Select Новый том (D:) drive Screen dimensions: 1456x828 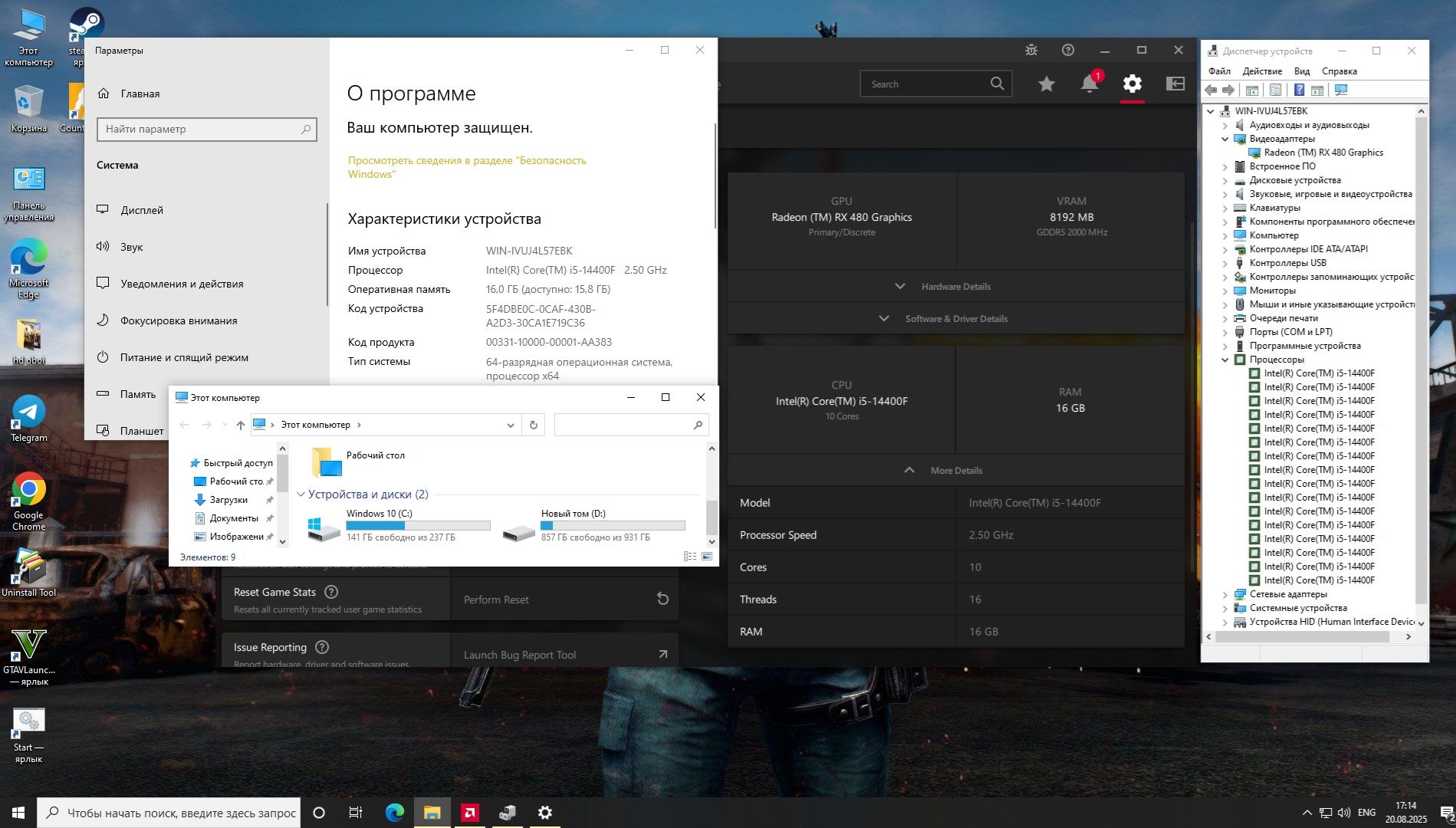point(593,525)
